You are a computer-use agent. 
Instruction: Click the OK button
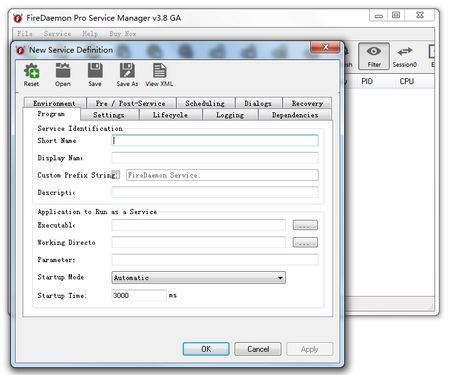pos(206,349)
